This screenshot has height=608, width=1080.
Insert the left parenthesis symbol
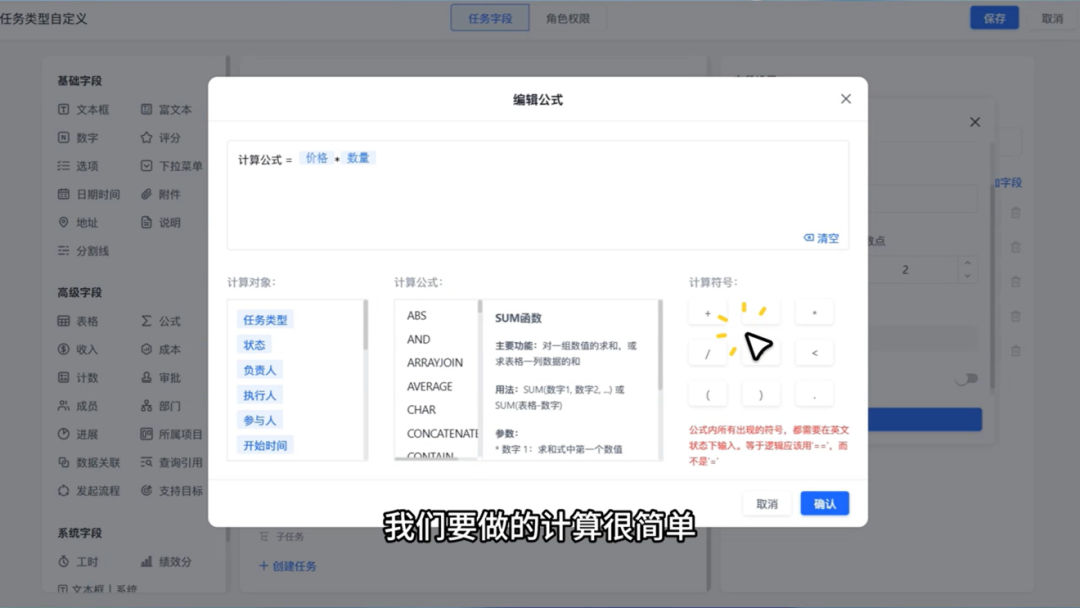(707, 395)
